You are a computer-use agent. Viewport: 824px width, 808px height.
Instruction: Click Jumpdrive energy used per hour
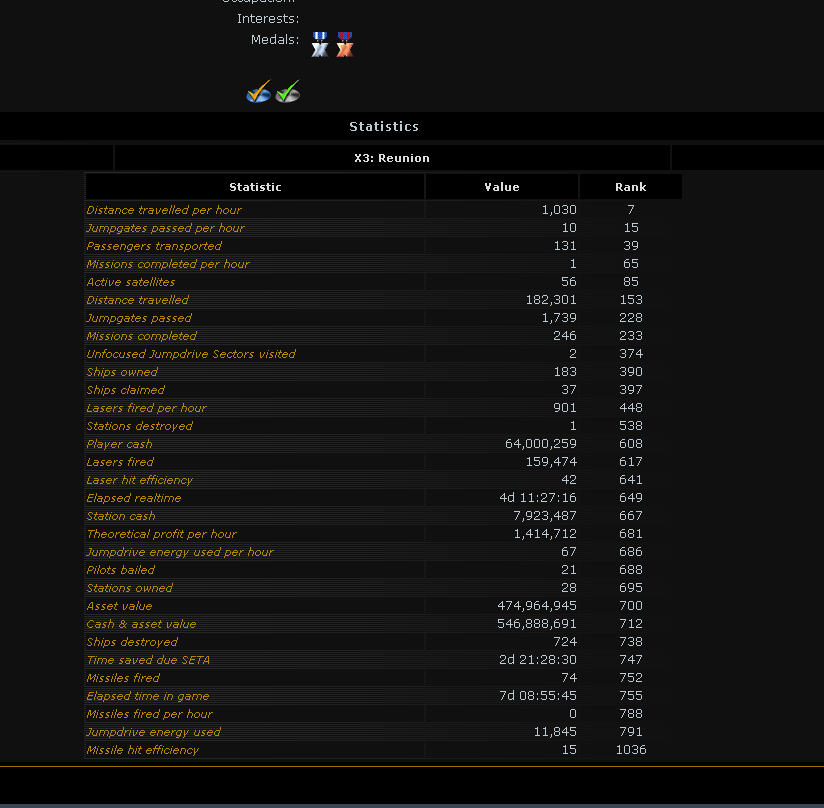click(x=180, y=552)
